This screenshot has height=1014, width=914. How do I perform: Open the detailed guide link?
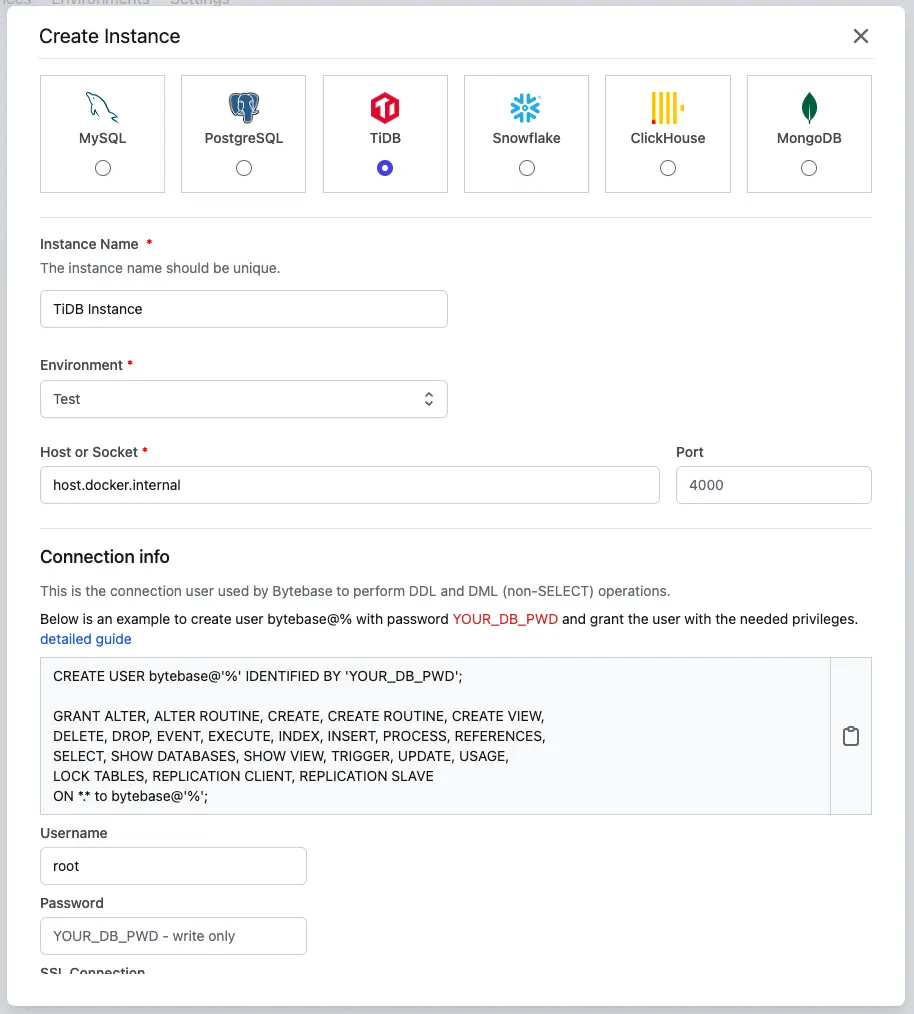point(85,639)
